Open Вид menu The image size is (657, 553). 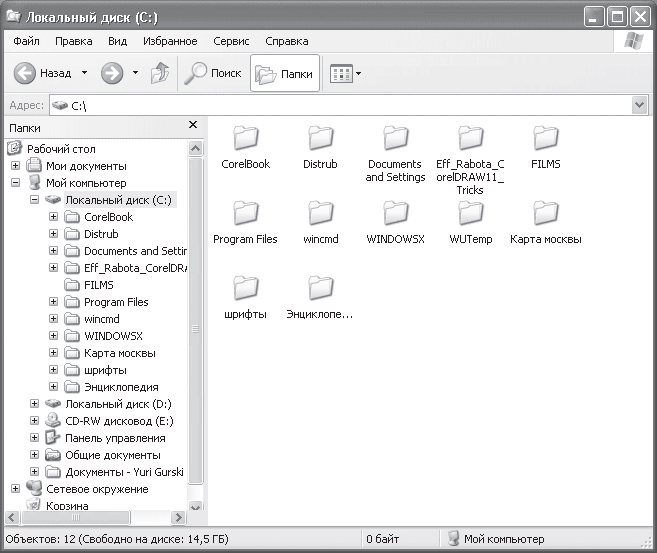117,41
